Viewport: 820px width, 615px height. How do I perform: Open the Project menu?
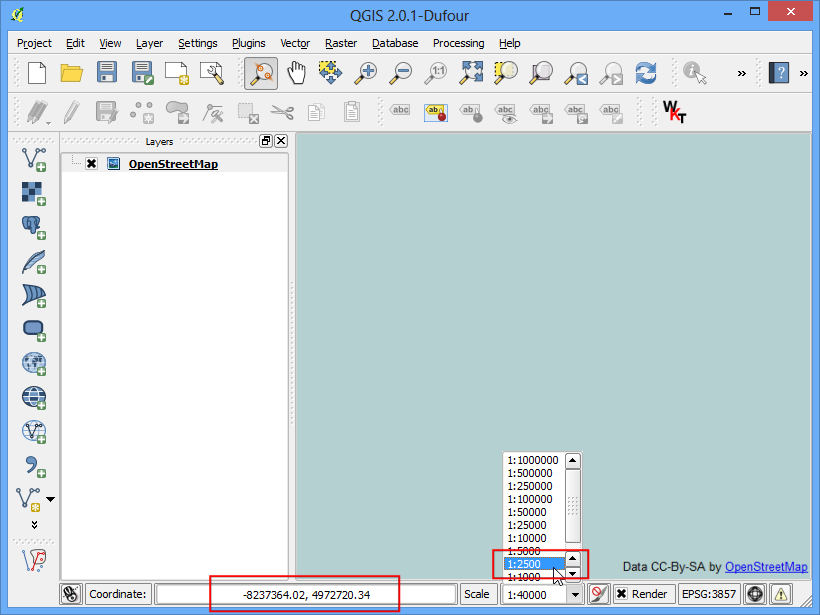click(x=34, y=43)
